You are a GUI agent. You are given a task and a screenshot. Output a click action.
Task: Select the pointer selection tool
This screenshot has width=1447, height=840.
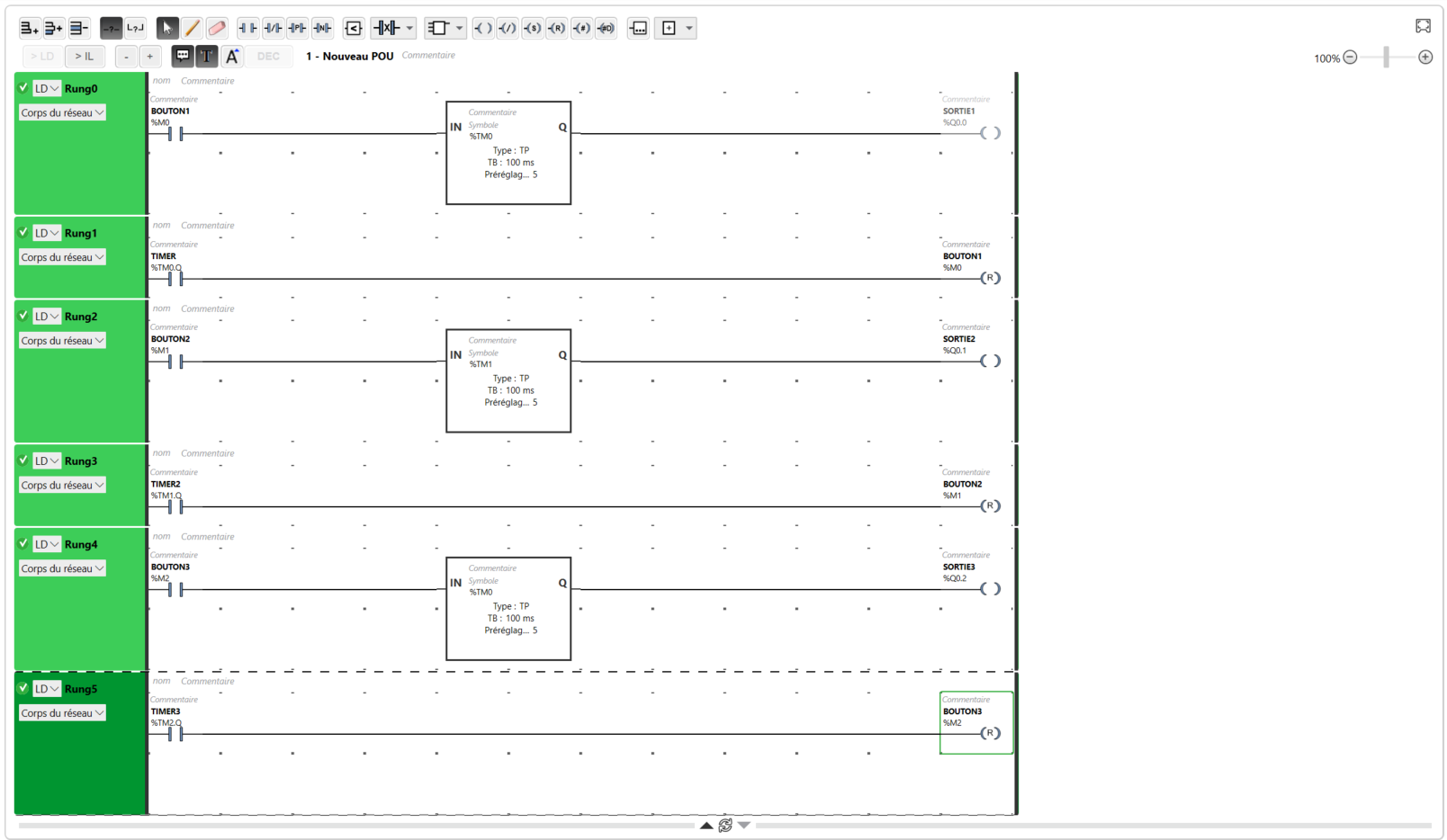[x=167, y=28]
